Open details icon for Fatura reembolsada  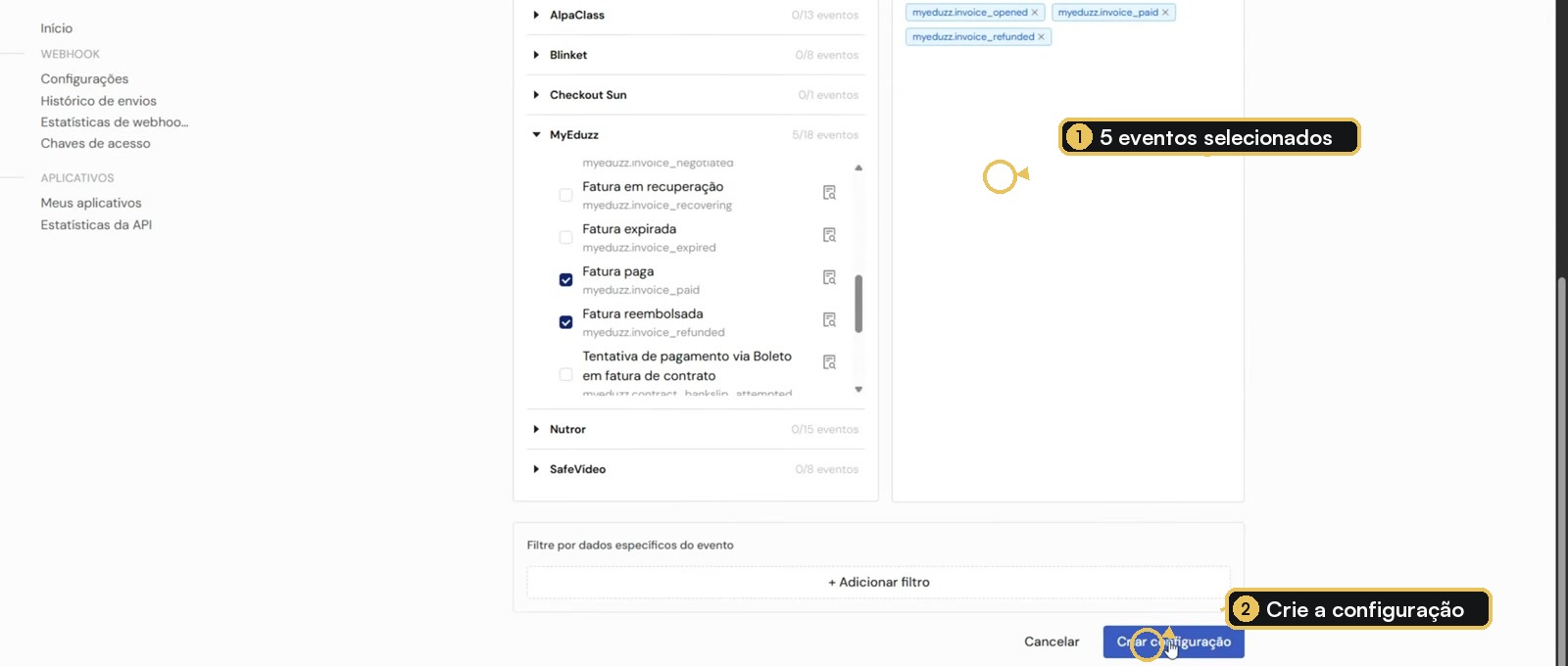[829, 320]
